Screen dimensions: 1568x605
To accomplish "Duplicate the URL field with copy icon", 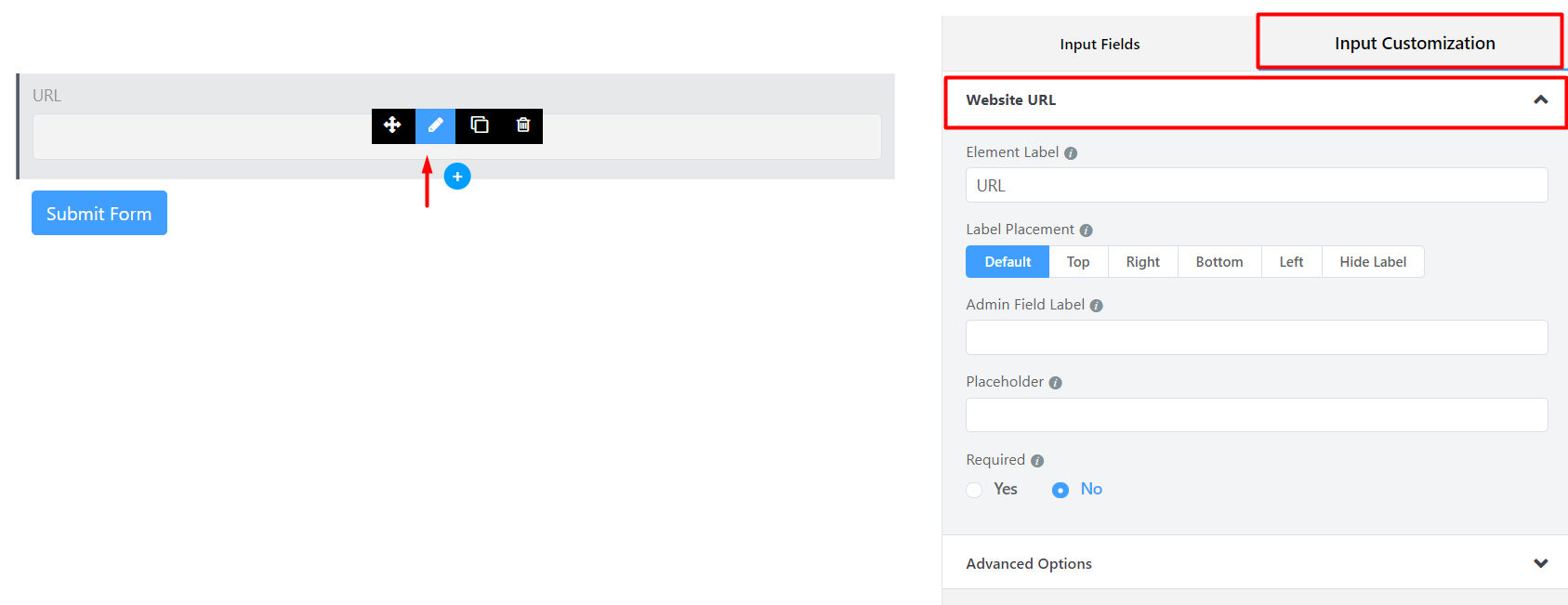I will 480,125.
